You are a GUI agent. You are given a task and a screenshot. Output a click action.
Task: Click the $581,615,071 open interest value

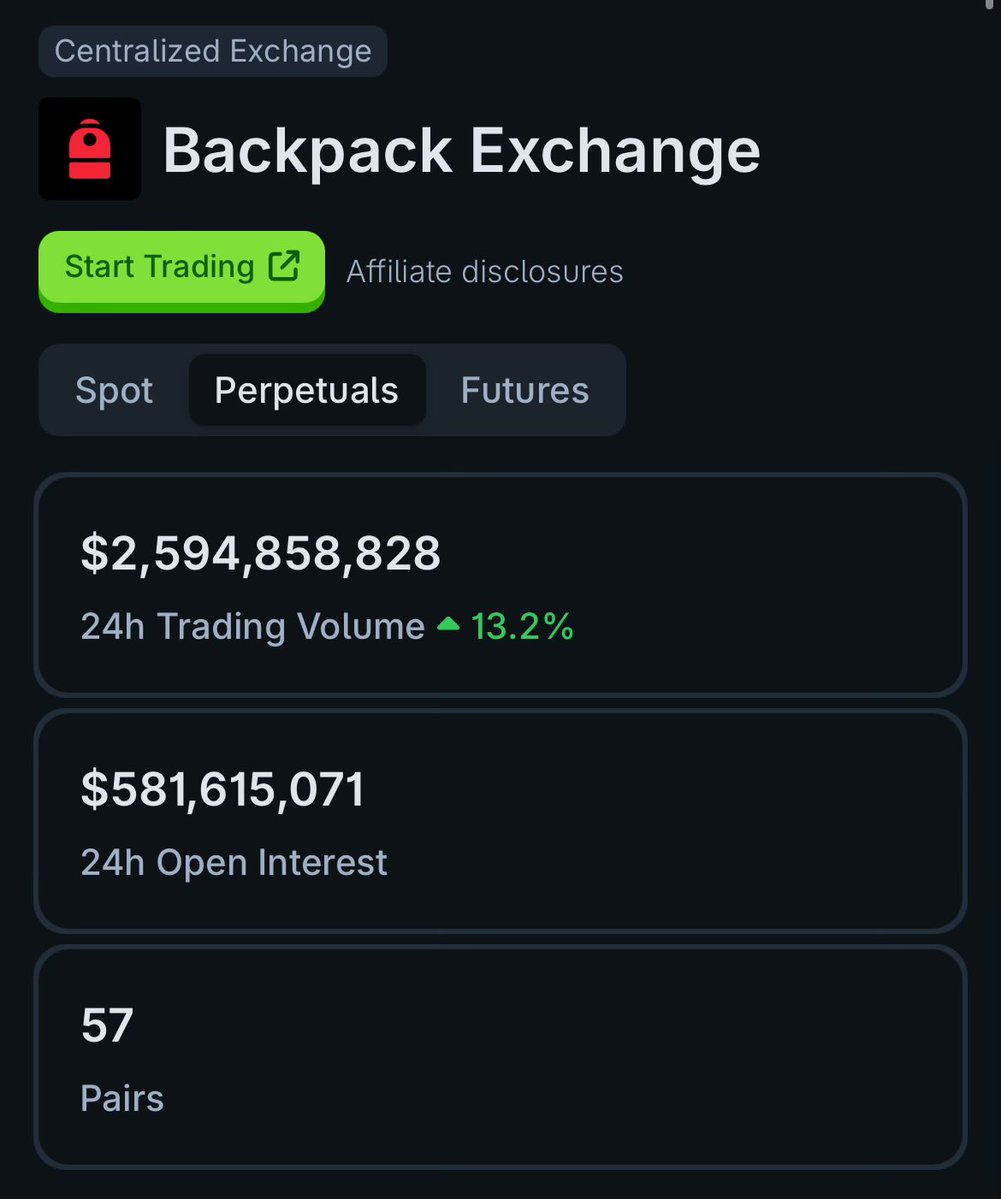pos(223,789)
